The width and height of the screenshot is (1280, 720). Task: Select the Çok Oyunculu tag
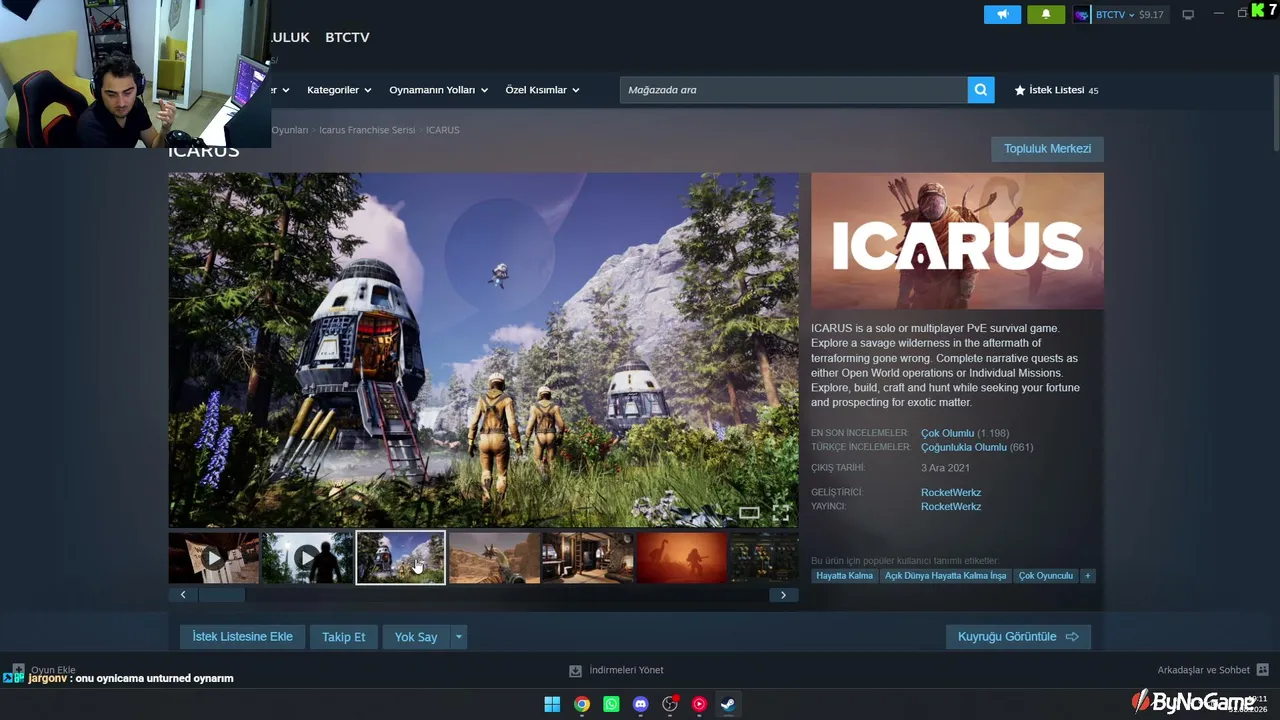tap(1046, 576)
